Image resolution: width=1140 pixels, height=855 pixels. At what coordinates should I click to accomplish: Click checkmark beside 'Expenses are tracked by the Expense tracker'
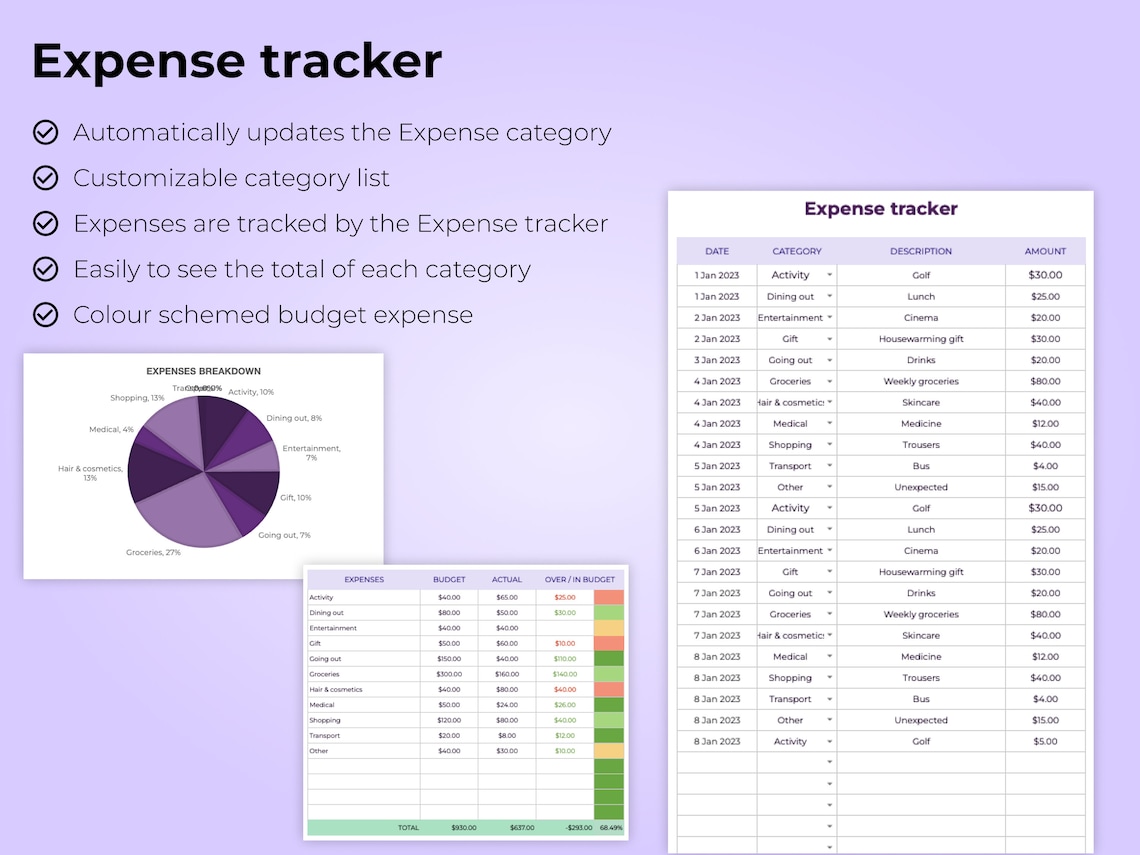[46, 223]
